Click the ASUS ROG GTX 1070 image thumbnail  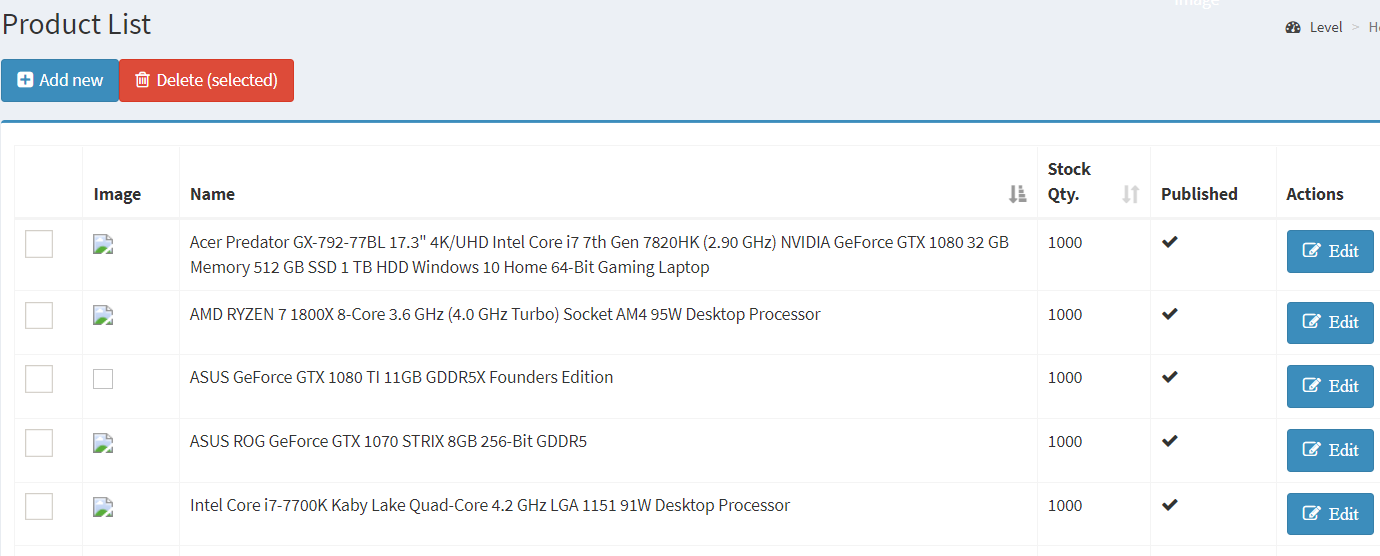[x=103, y=443]
